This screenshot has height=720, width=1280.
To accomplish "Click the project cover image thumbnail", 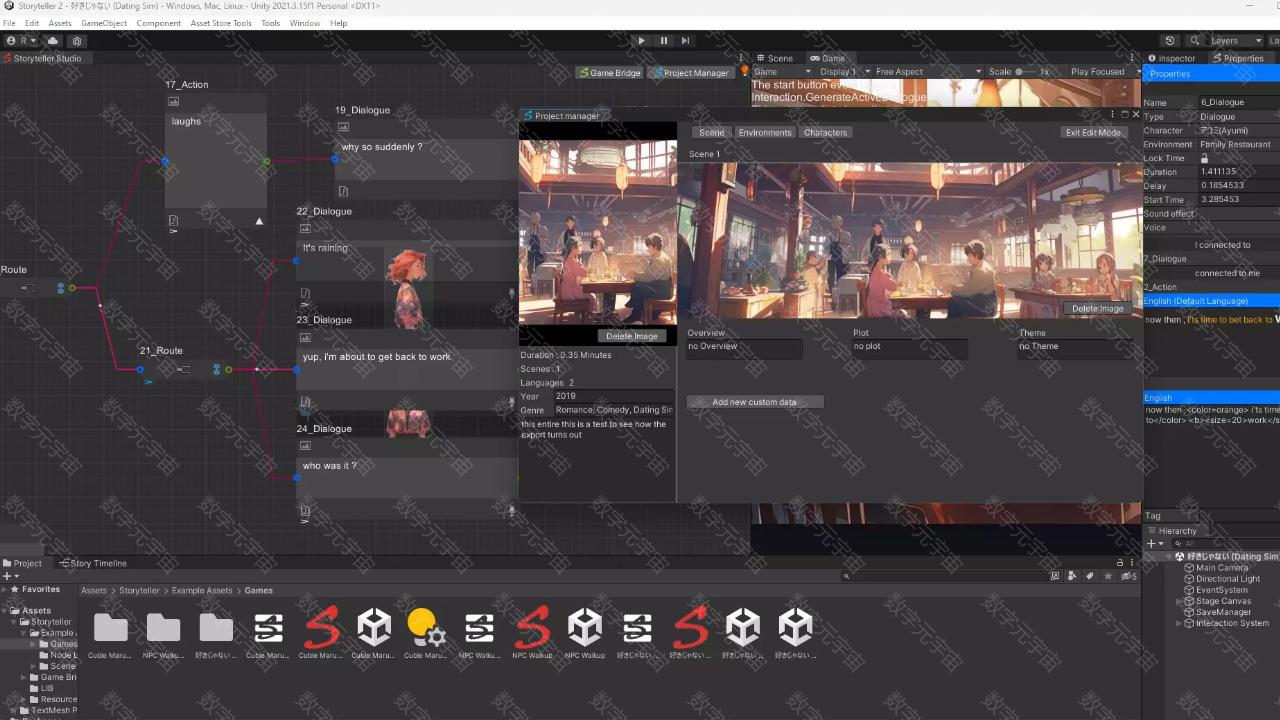I will tap(598, 232).
